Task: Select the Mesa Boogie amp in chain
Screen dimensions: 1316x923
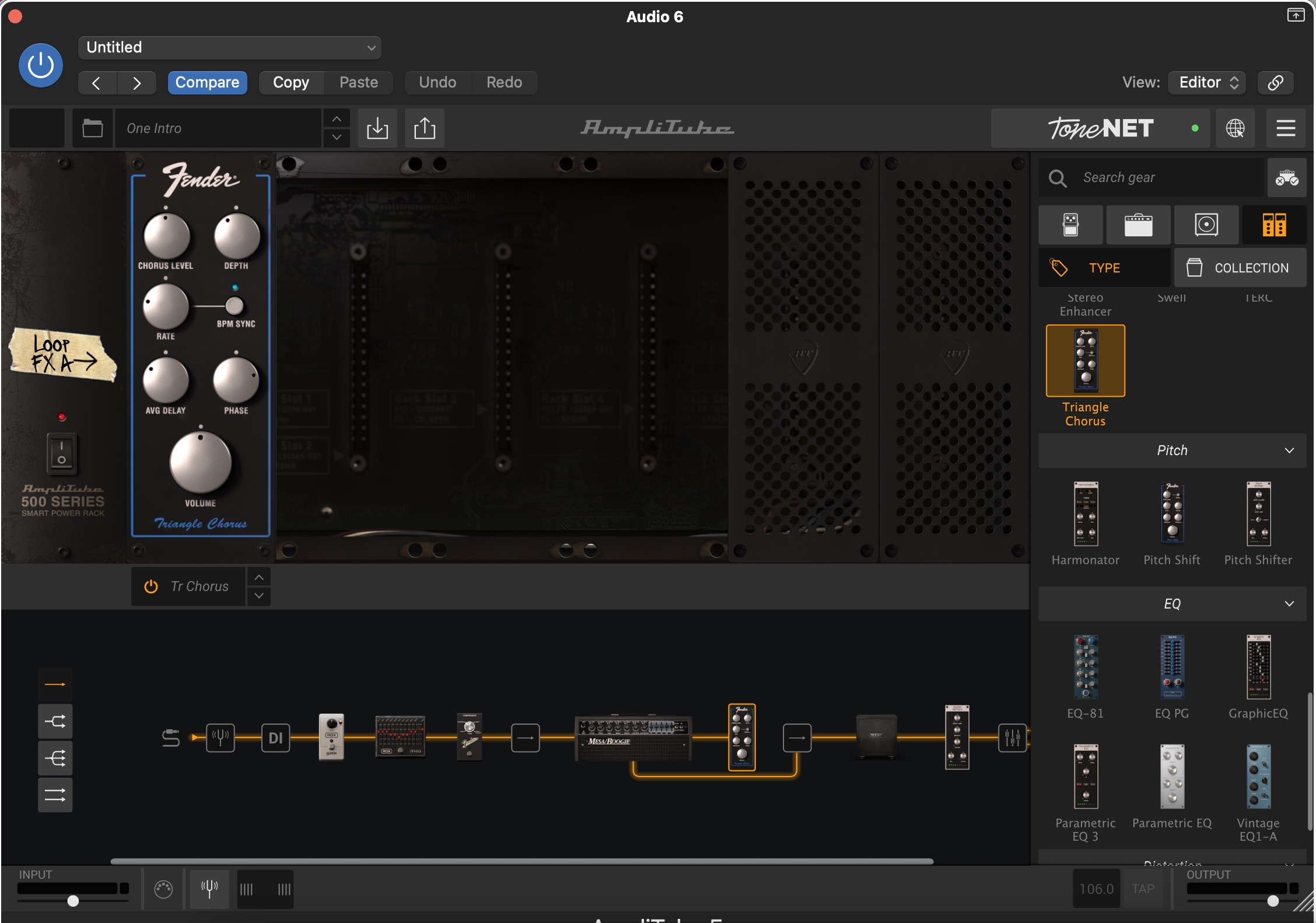Action: point(633,739)
